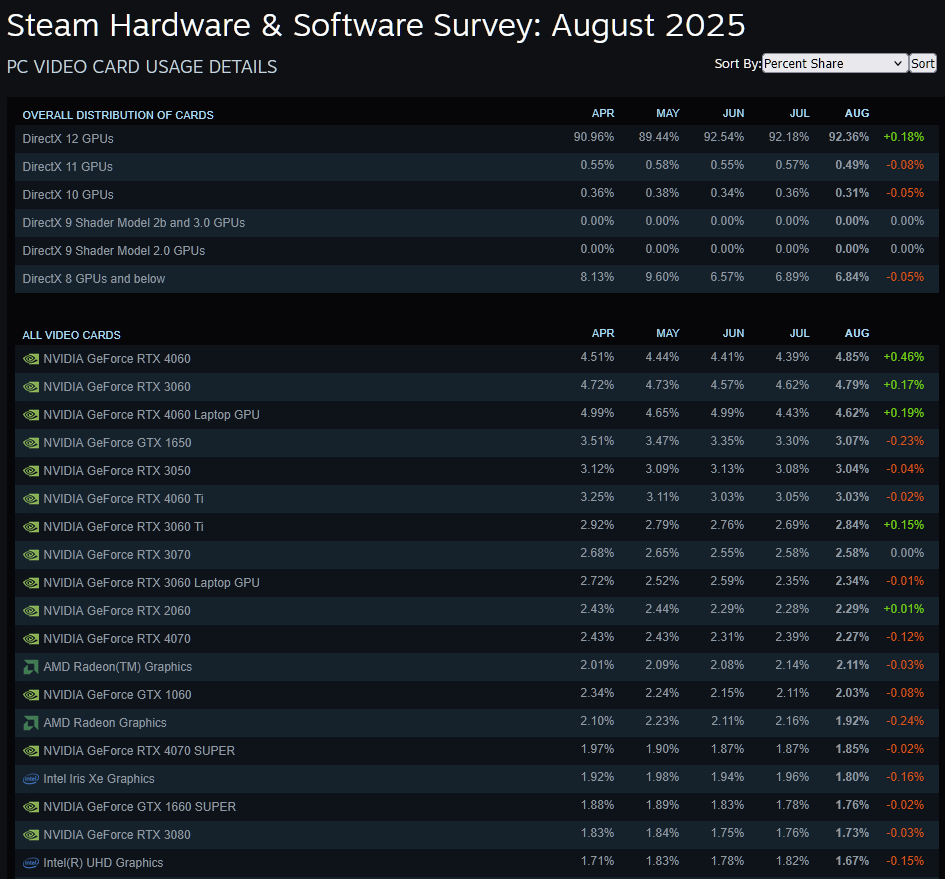Click the AMD Radeon(TM) Graphics name
The width and height of the screenshot is (945, 879).
tap(118, 667)
